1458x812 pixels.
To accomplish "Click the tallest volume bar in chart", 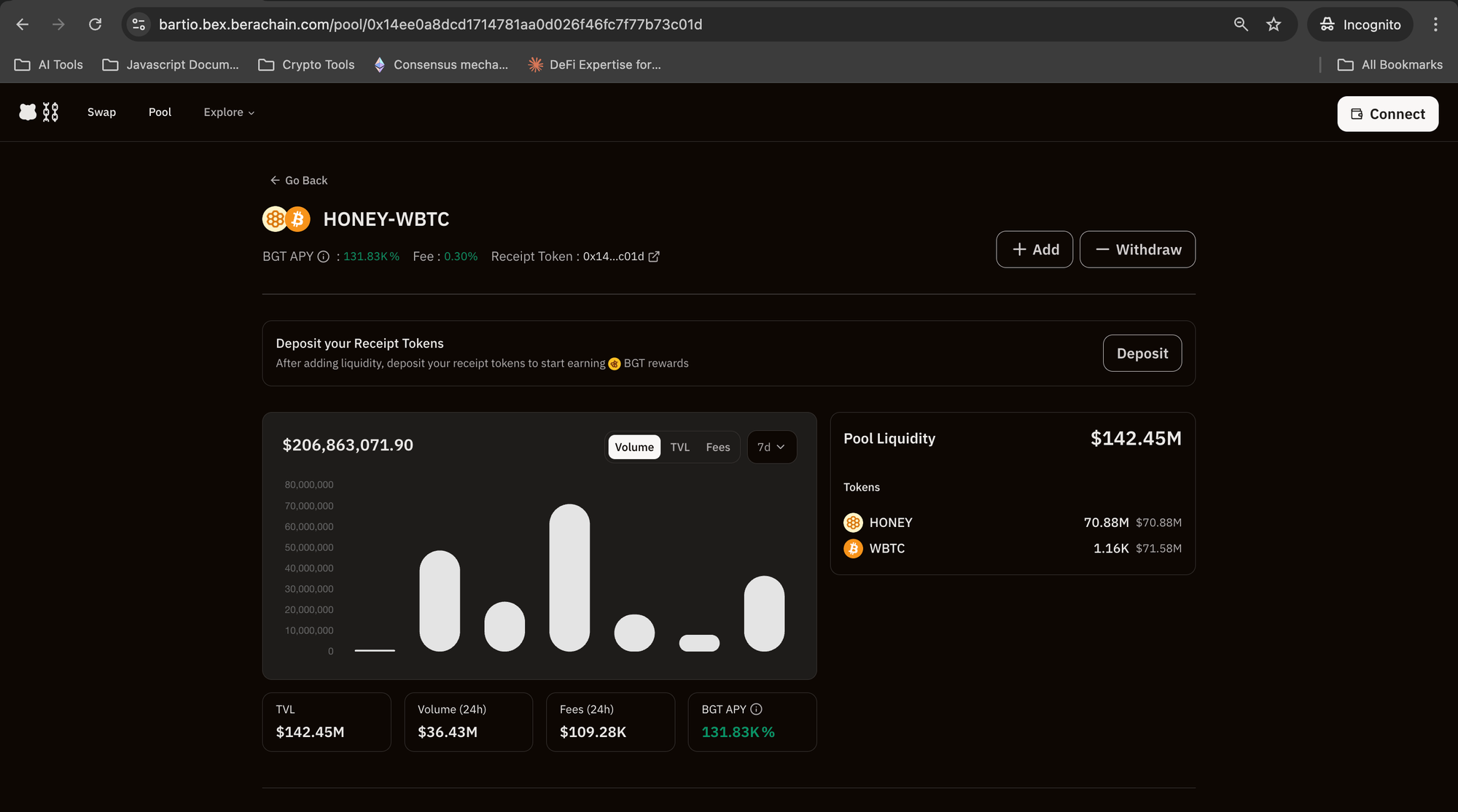I will tap(569, 578).
